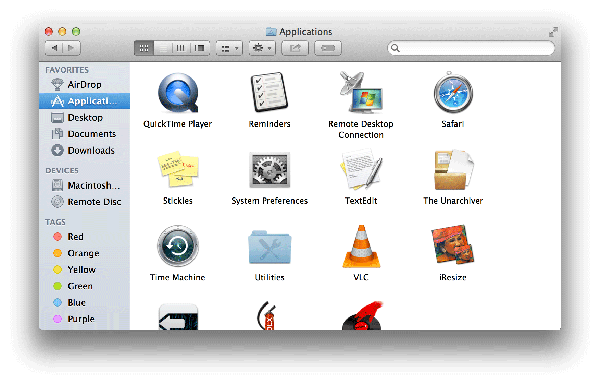Switch to column view mode

coord(181,48)
